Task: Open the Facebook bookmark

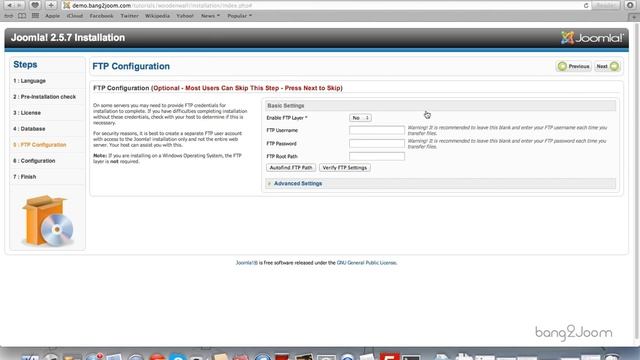Action: coord(101,16)
